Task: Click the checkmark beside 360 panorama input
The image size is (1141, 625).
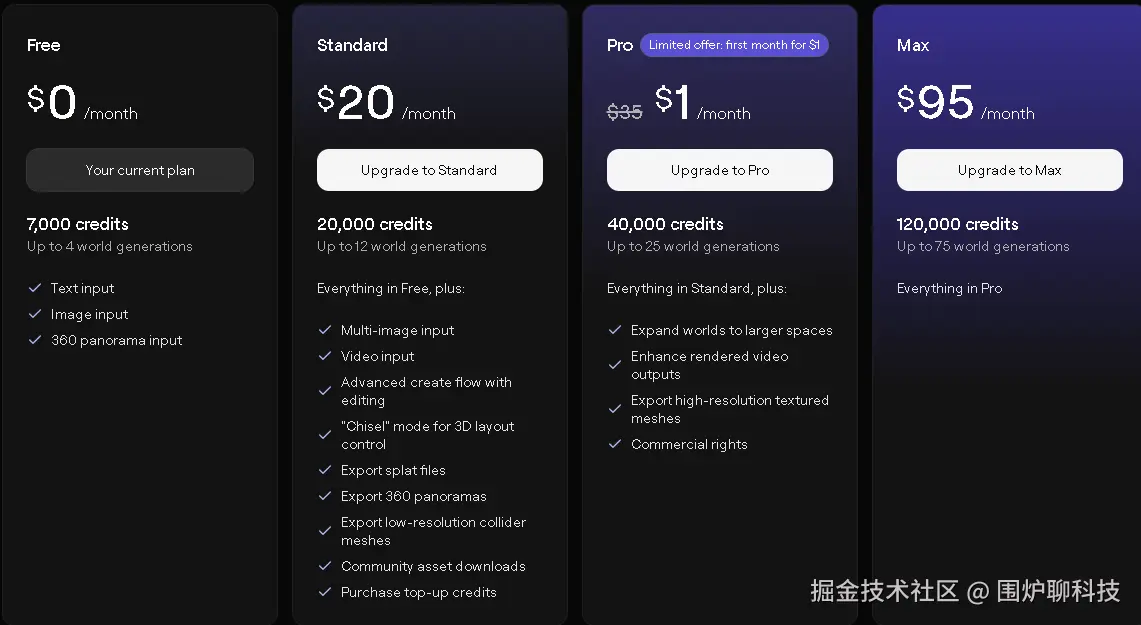Action: (x=35, y=340)
